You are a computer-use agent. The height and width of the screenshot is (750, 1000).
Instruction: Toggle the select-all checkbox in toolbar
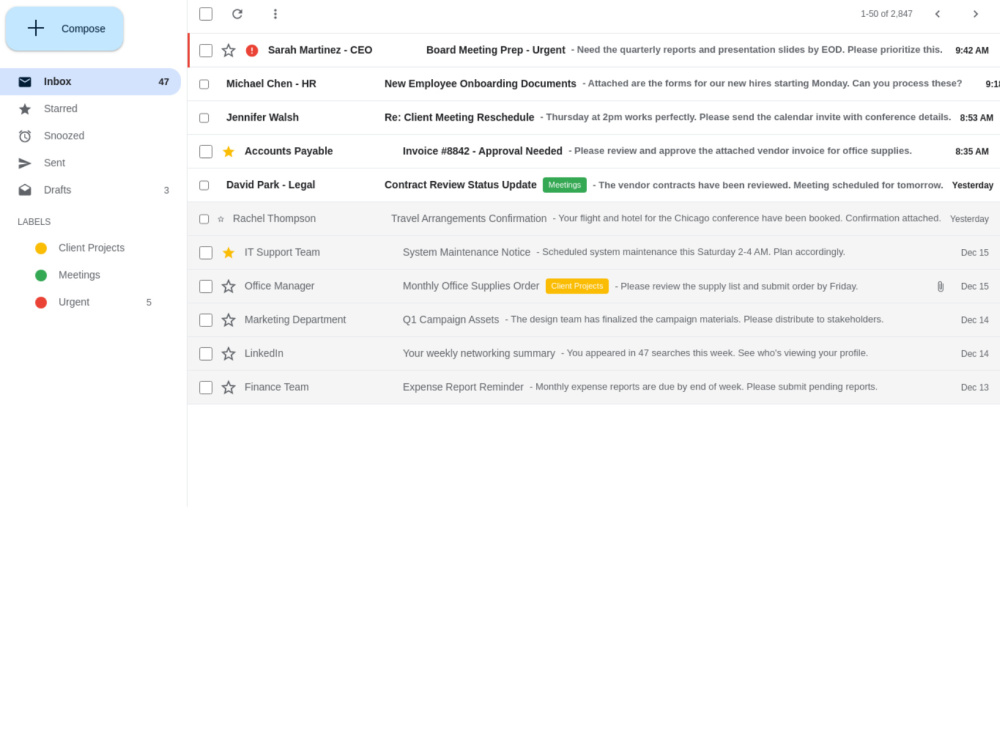coord(206,14)
